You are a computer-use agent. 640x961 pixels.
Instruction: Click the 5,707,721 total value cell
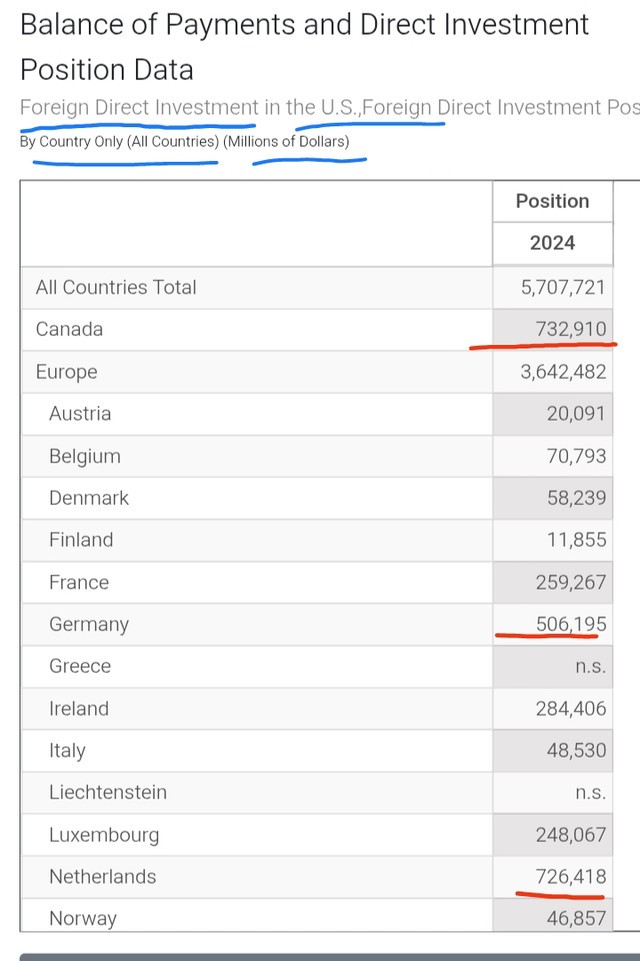[563, 288]
